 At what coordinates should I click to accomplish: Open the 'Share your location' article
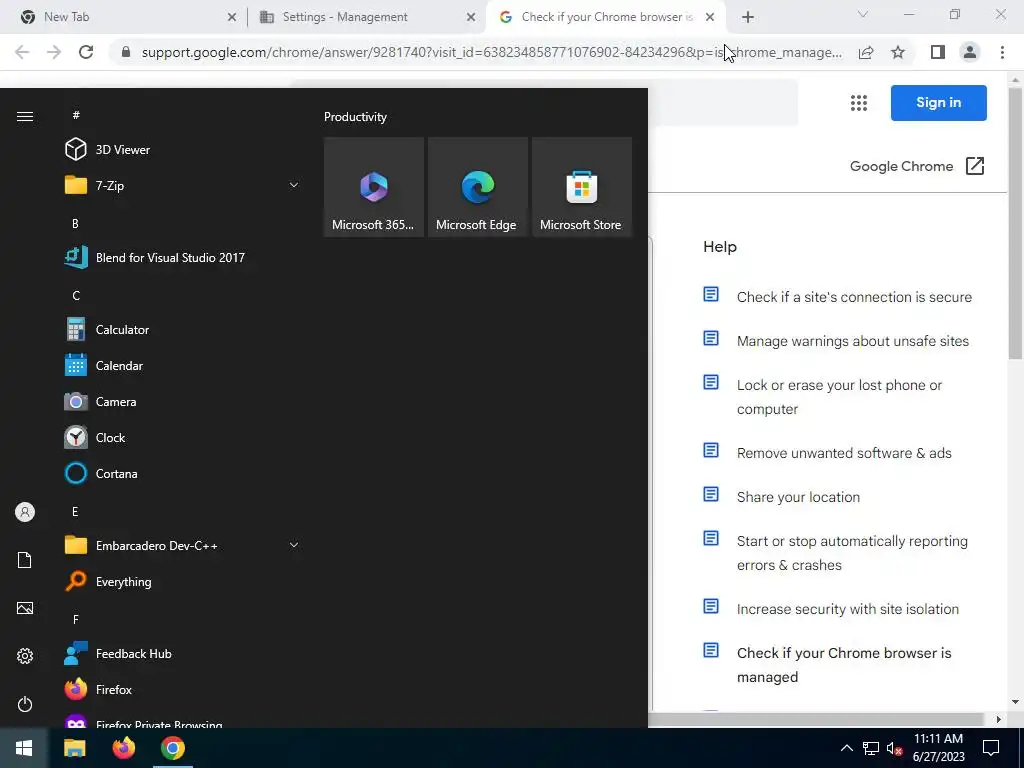[x=798, y=497]
